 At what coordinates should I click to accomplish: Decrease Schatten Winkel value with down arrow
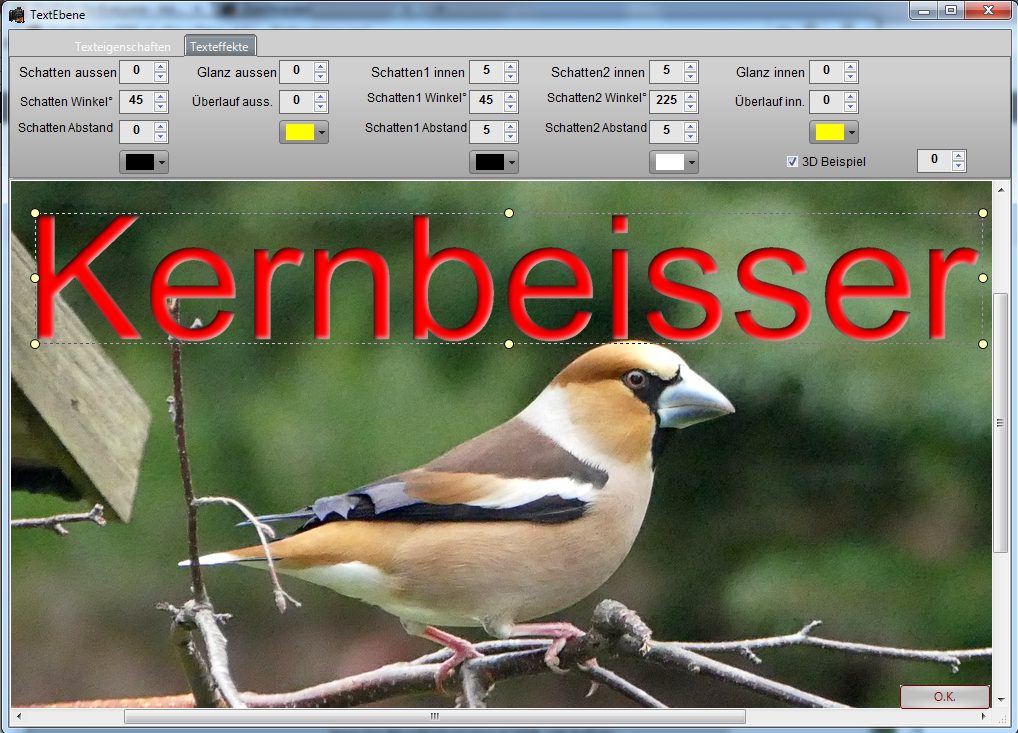pyautogui.click(x=161, y=107)
